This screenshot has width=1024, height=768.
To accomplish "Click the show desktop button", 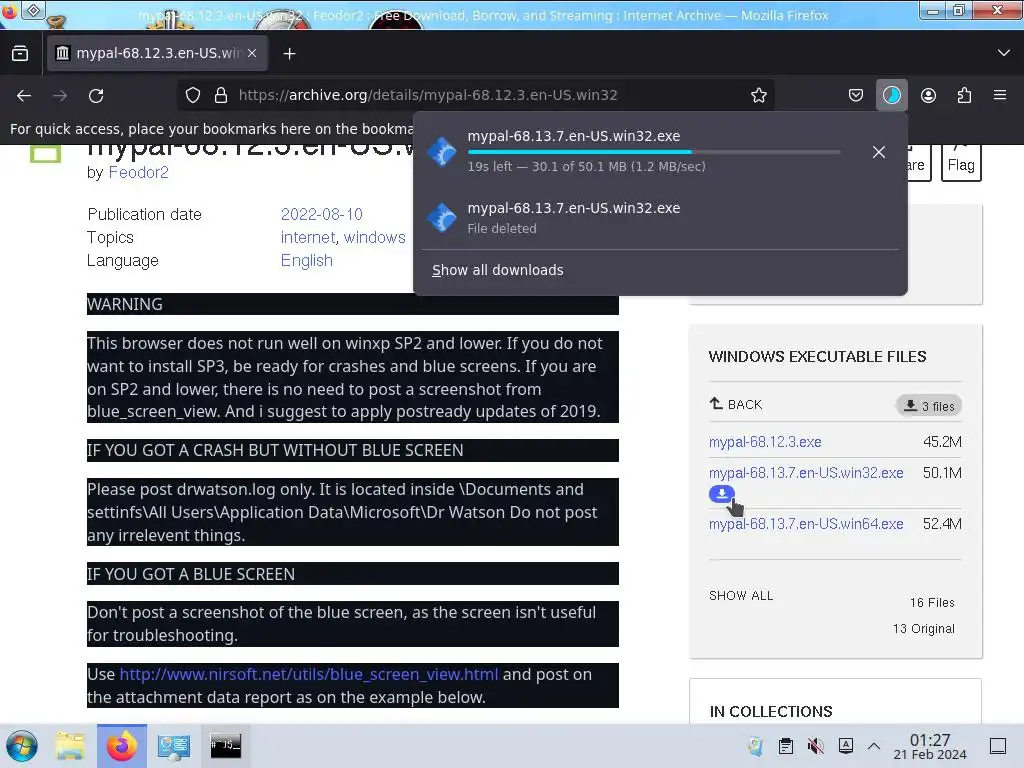I will [x=998, y=746].
